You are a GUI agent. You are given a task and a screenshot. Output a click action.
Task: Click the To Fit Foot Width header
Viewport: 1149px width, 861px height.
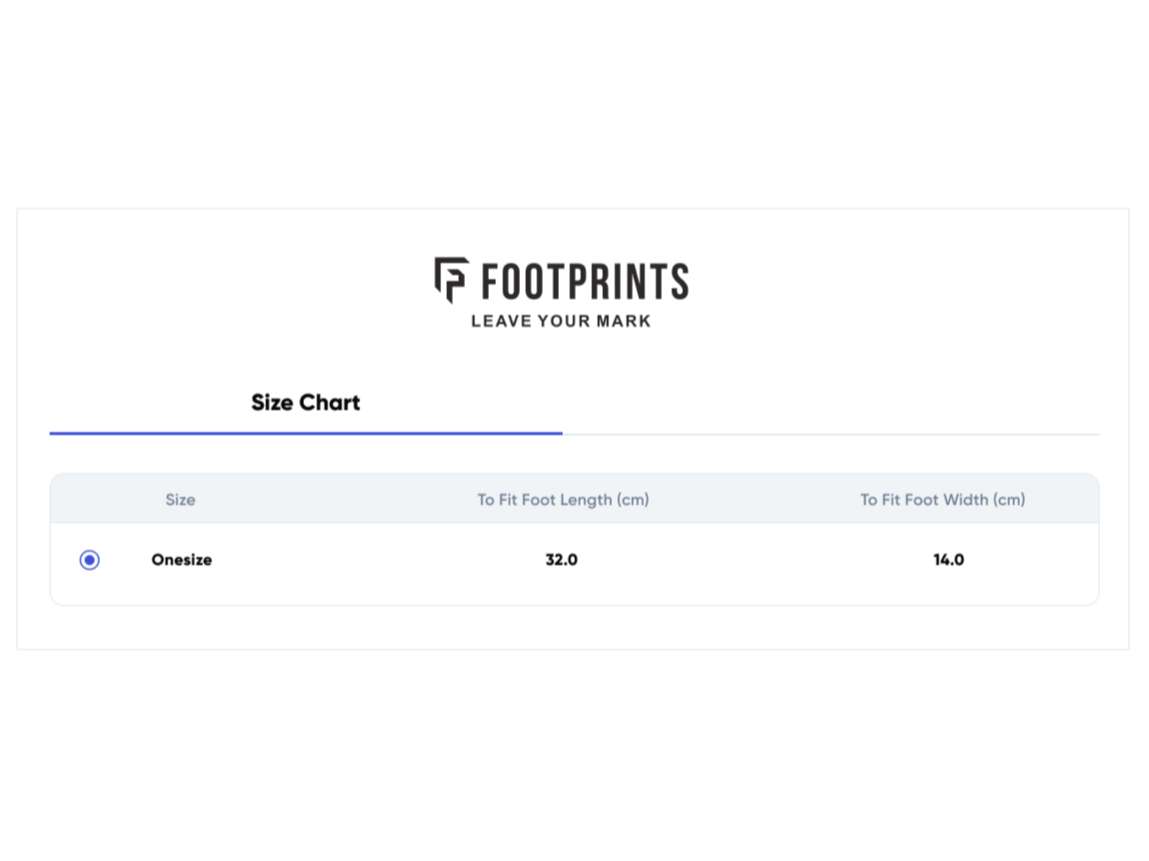coord(943,500)
